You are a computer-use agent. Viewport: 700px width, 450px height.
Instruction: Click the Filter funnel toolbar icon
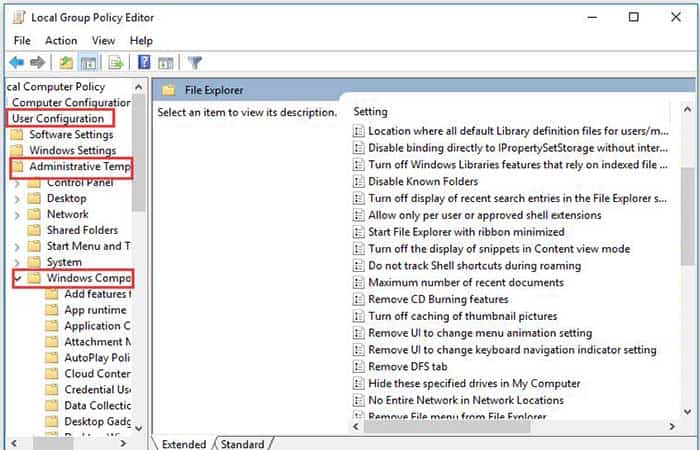click(x=195, y=62)
